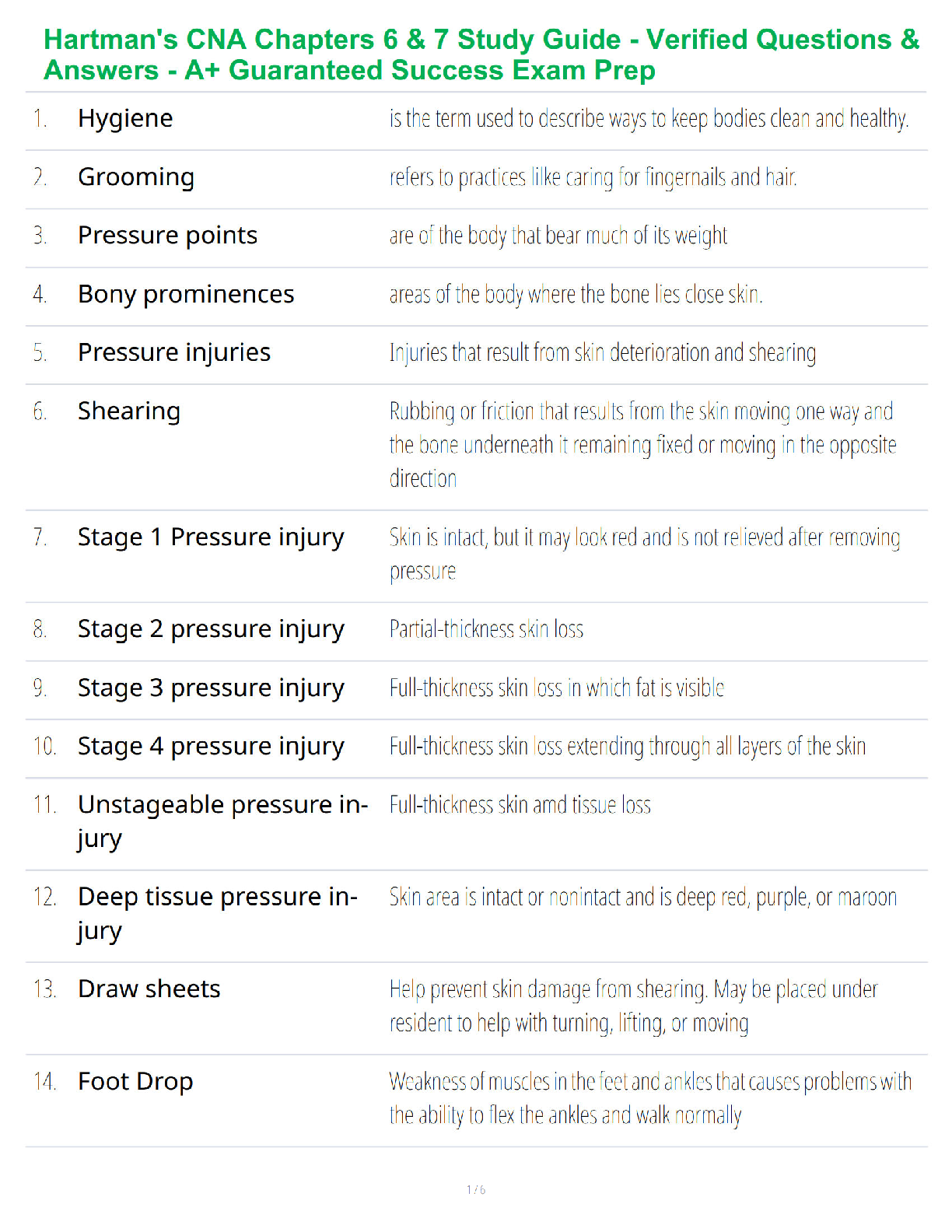
Task: Click the Pressure points term
Action: point(167,235)
